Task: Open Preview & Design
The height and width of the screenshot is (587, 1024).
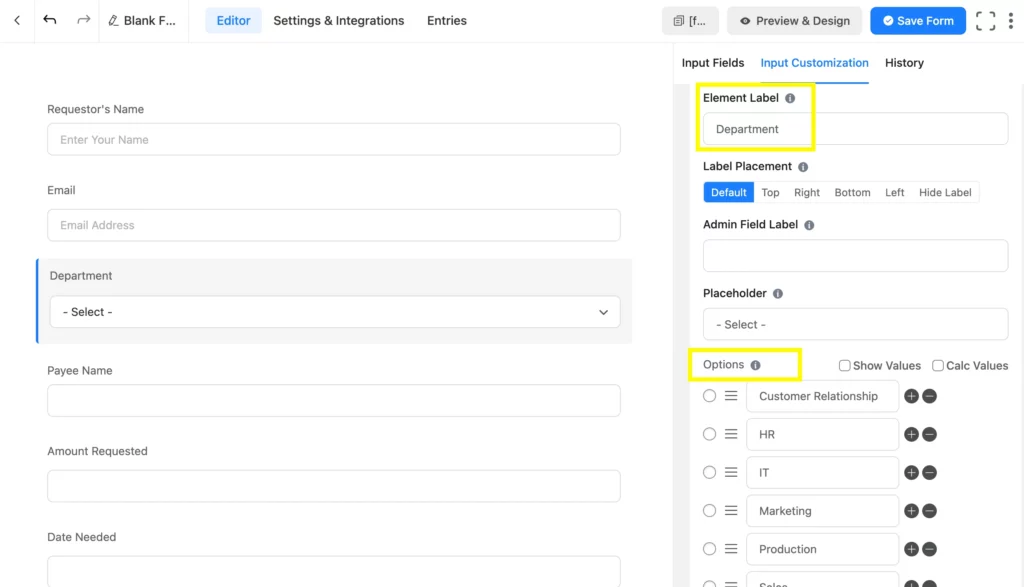Action: coord(794,20)
